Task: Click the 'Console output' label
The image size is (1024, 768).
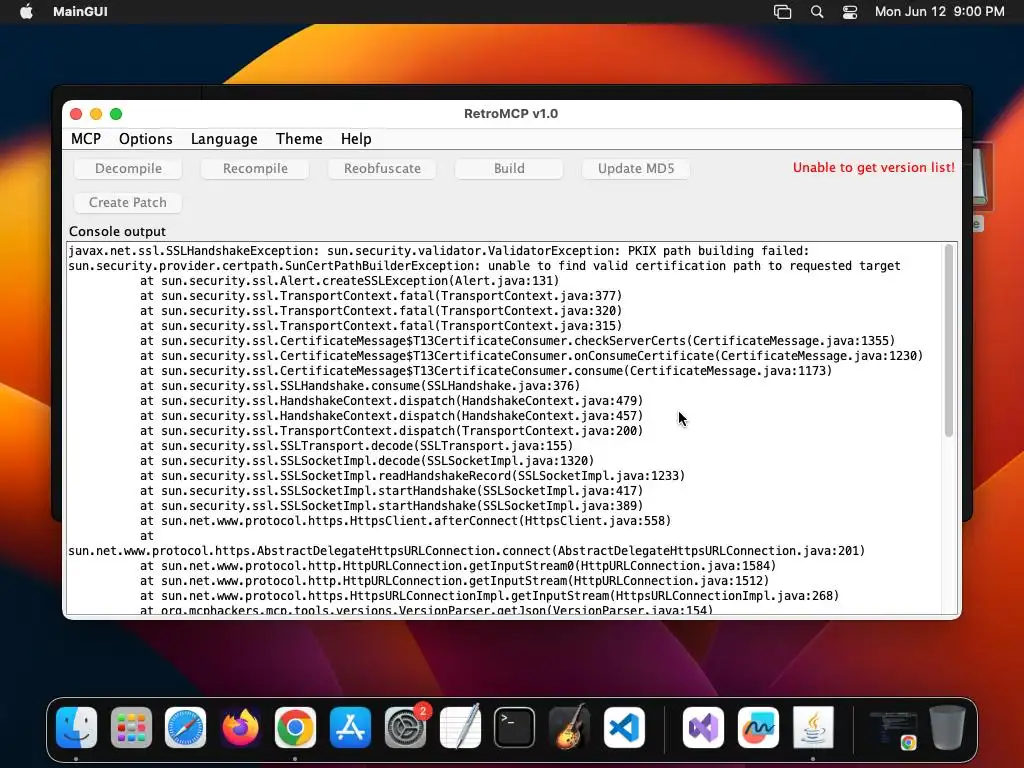Action: [118, 231]
